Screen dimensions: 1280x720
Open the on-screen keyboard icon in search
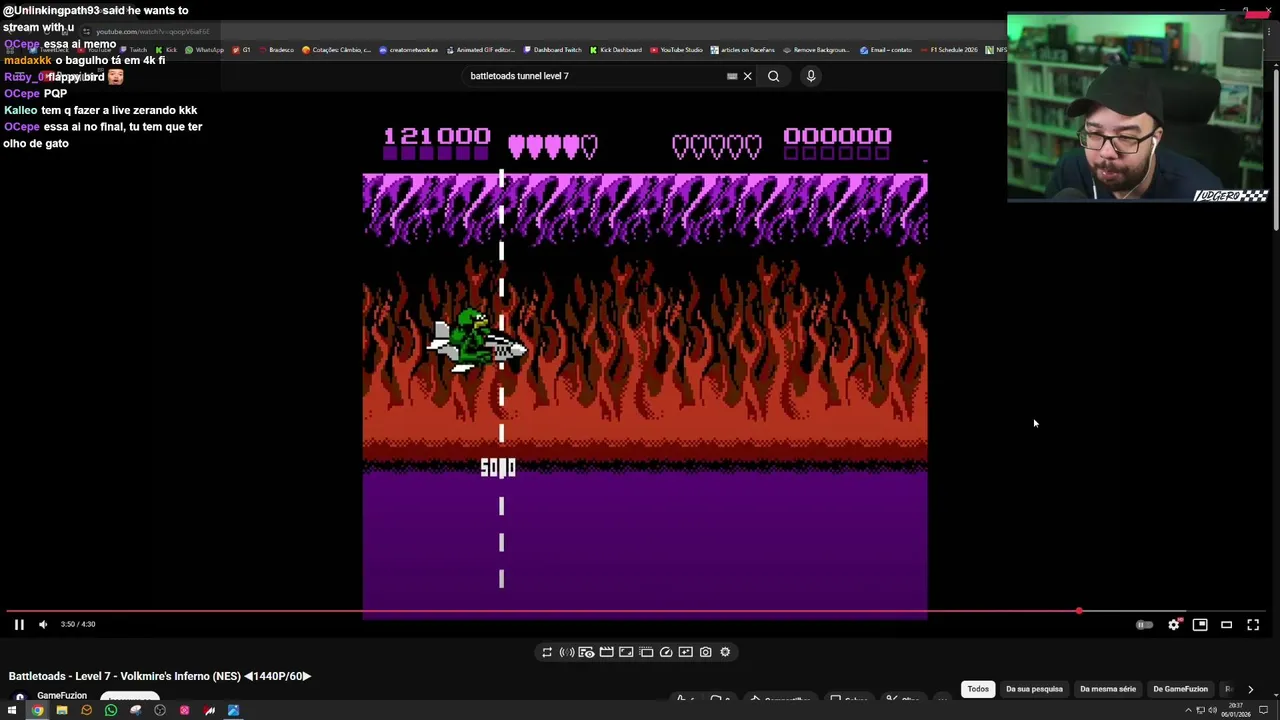(x=732, y=76)
